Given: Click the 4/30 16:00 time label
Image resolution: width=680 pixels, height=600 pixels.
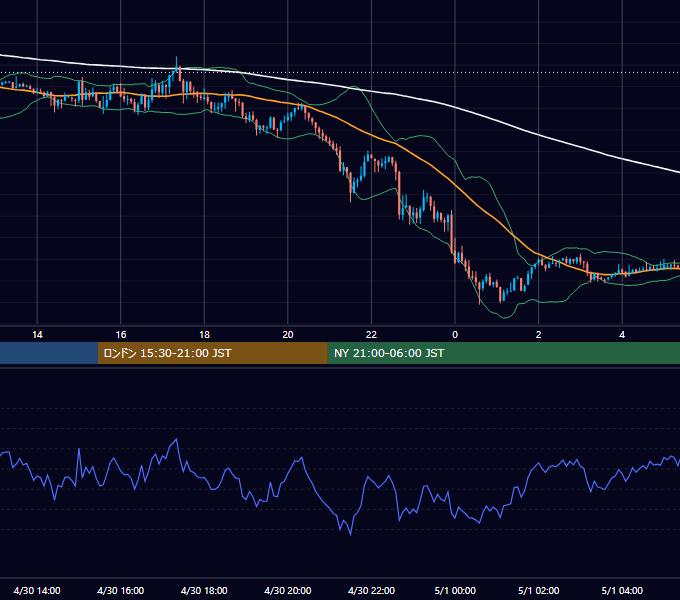Looking at the screenshot, I should [x=121, y=590].
